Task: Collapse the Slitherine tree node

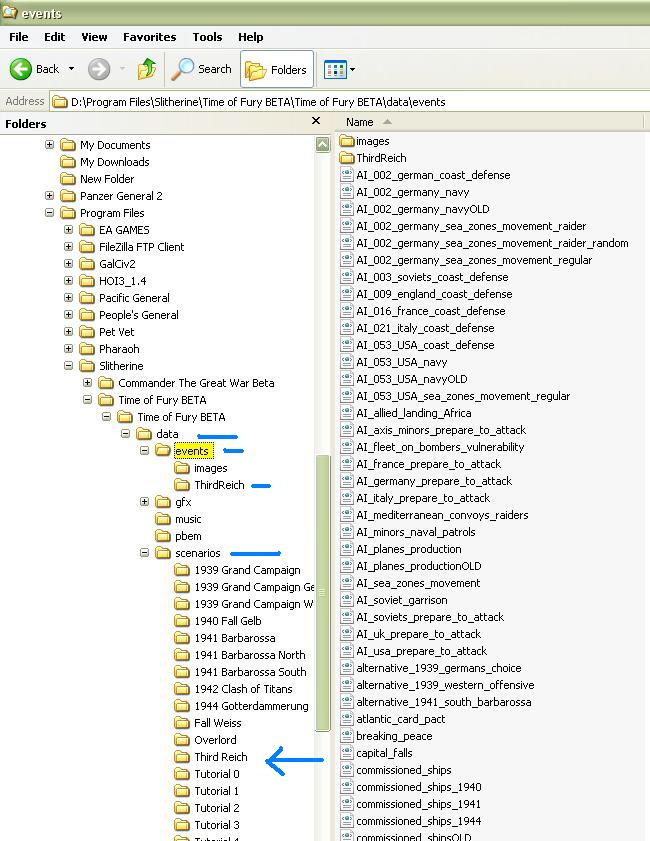Action: point(69,366)
